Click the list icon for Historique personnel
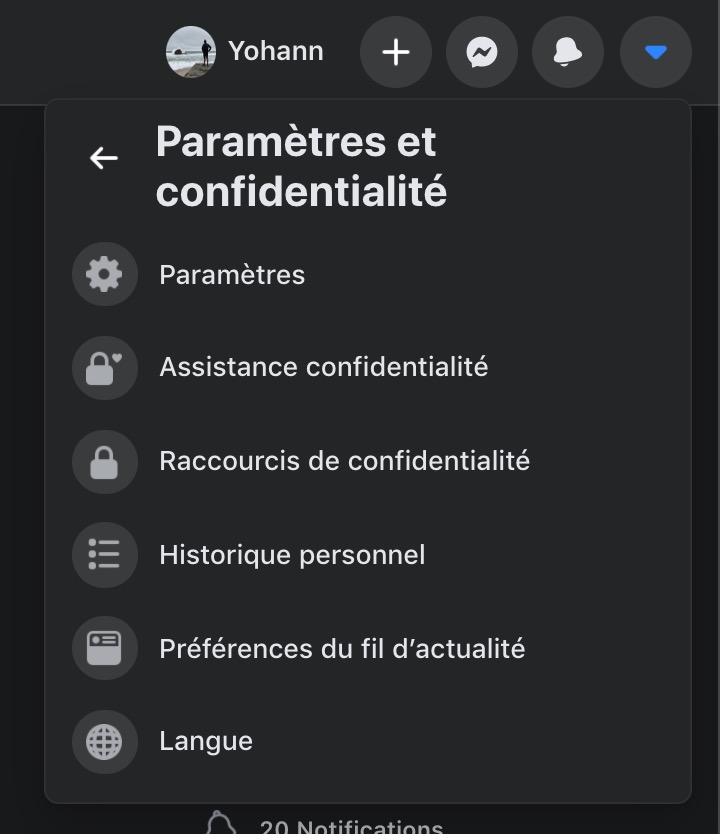720x834 pixels. 104,554
